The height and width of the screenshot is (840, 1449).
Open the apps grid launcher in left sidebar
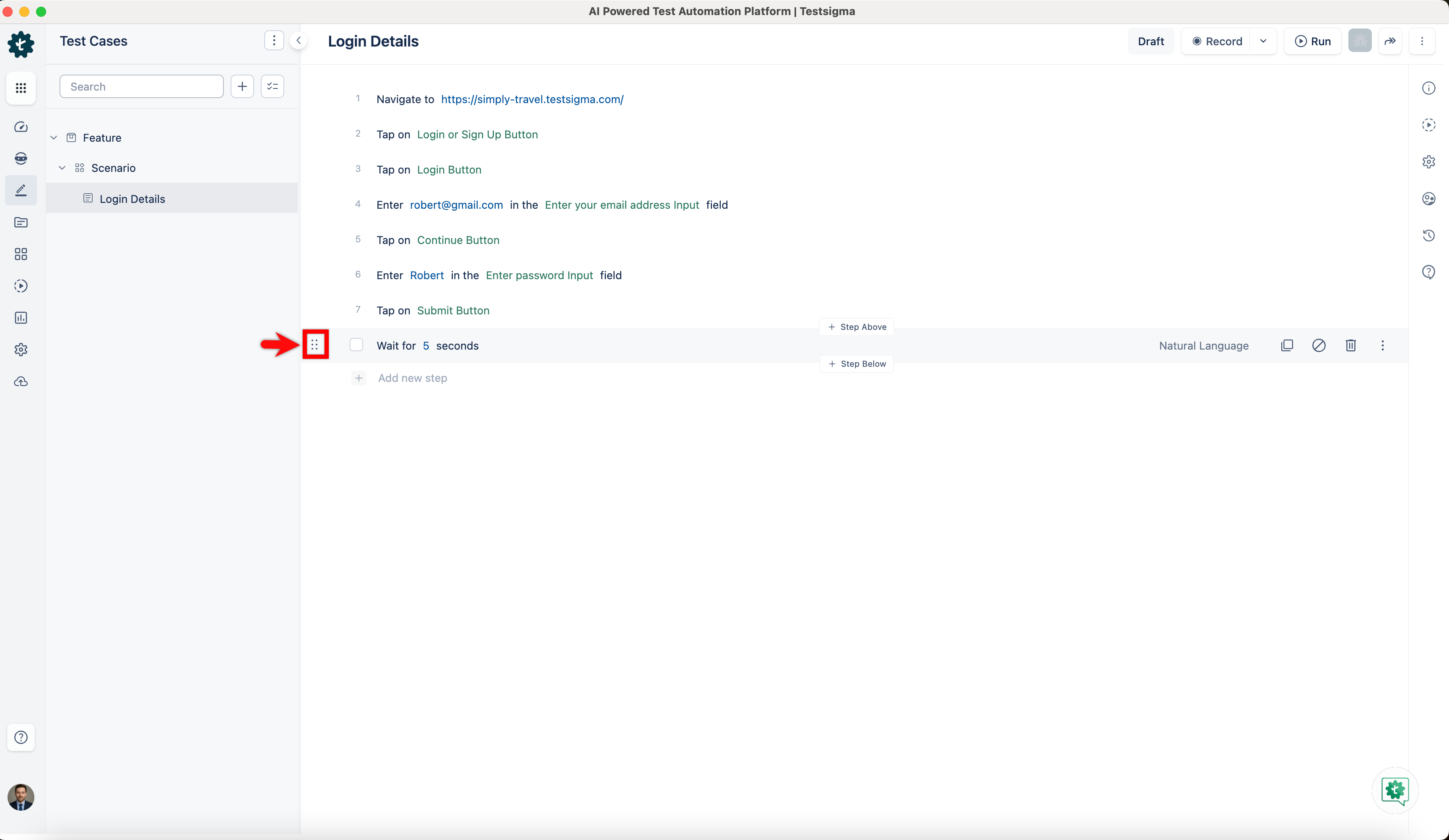pos(21,88)
